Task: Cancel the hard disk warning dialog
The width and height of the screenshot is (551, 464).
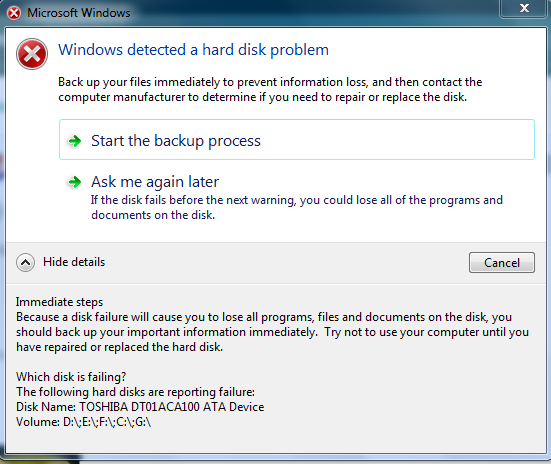Action: pyautogui.click(x=502, y=263)
